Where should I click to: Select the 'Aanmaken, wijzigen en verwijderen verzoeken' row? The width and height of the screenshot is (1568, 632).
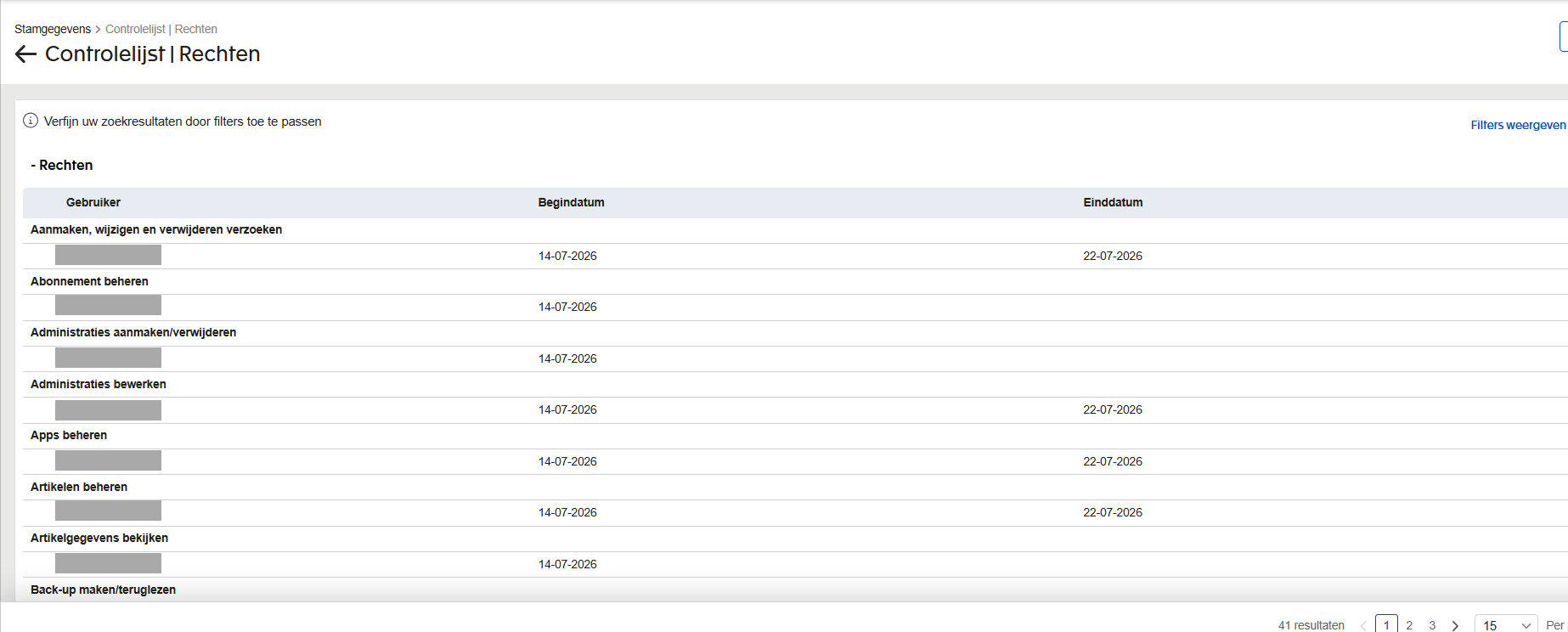[x=795, y=230]
